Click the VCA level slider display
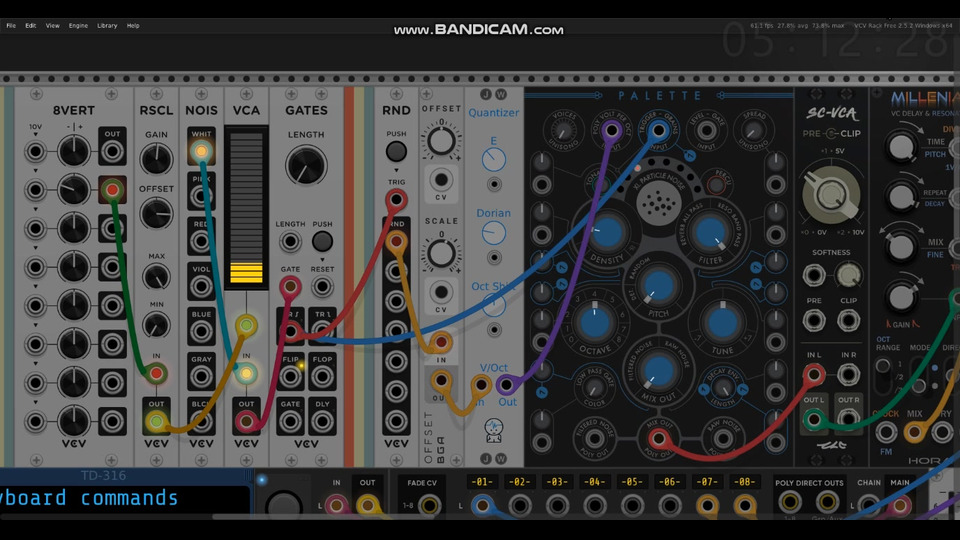Screen dimensions: 960x540 pos(246,208)
